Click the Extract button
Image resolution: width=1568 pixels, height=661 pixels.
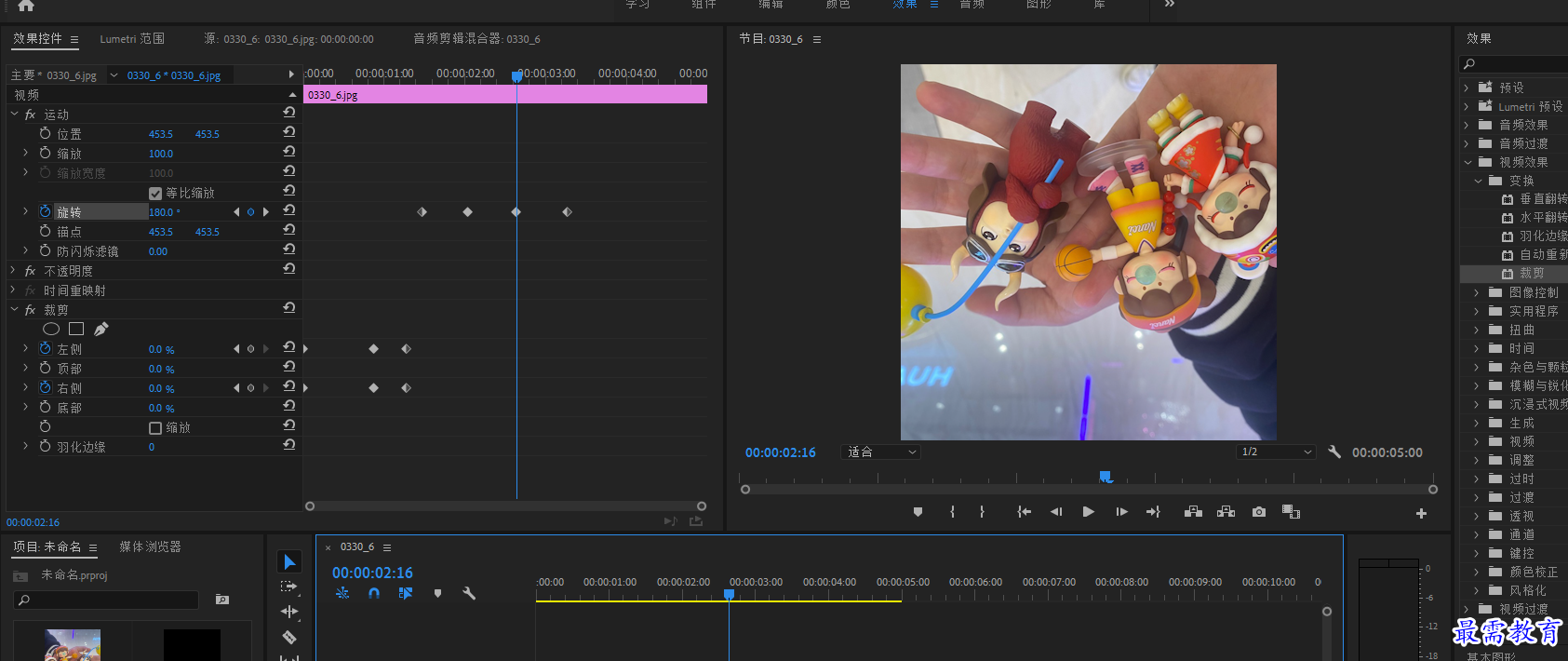pyautogui.click(x=1226, y=512)
